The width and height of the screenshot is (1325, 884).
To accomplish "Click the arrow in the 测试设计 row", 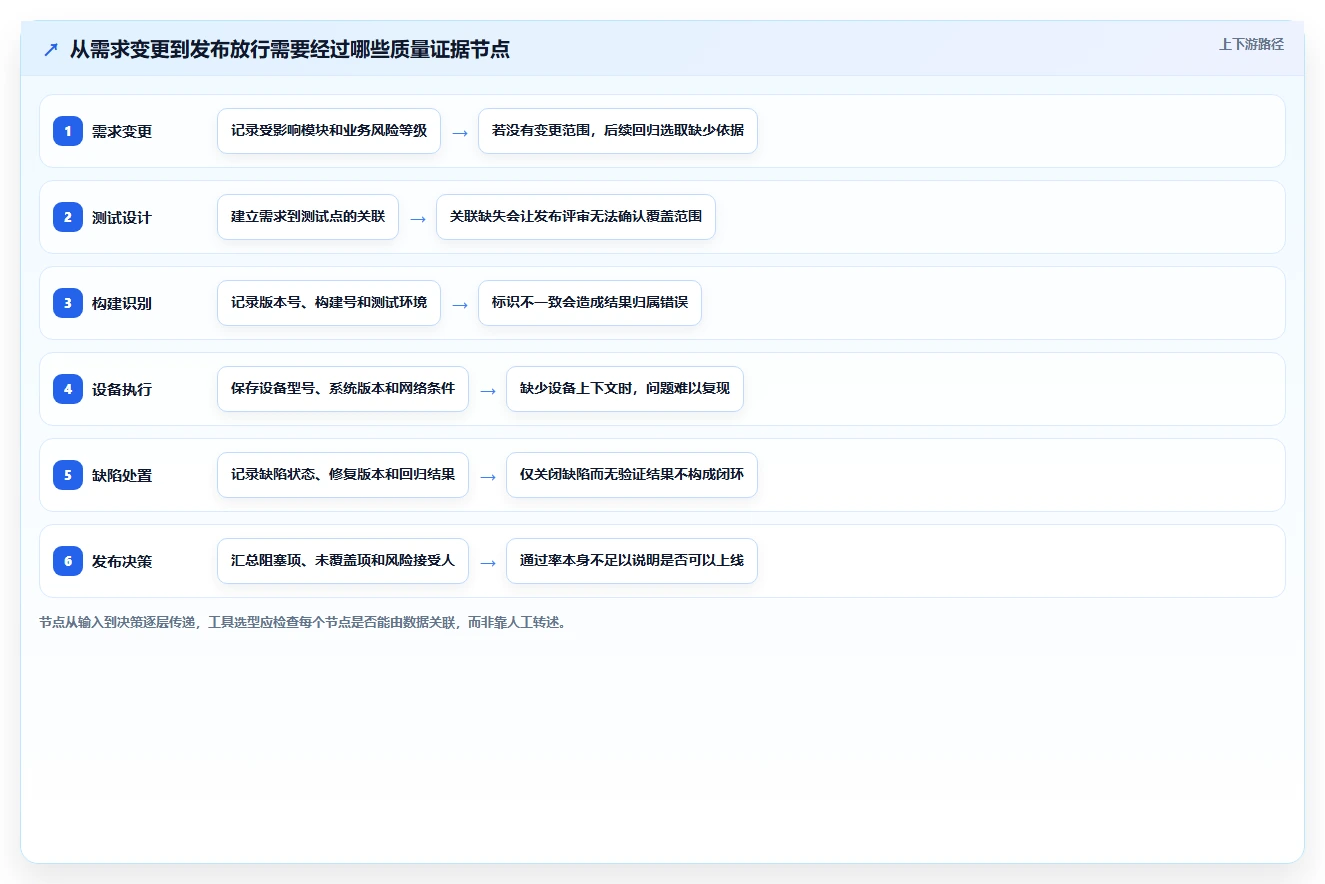I will (x=418, y=218).
